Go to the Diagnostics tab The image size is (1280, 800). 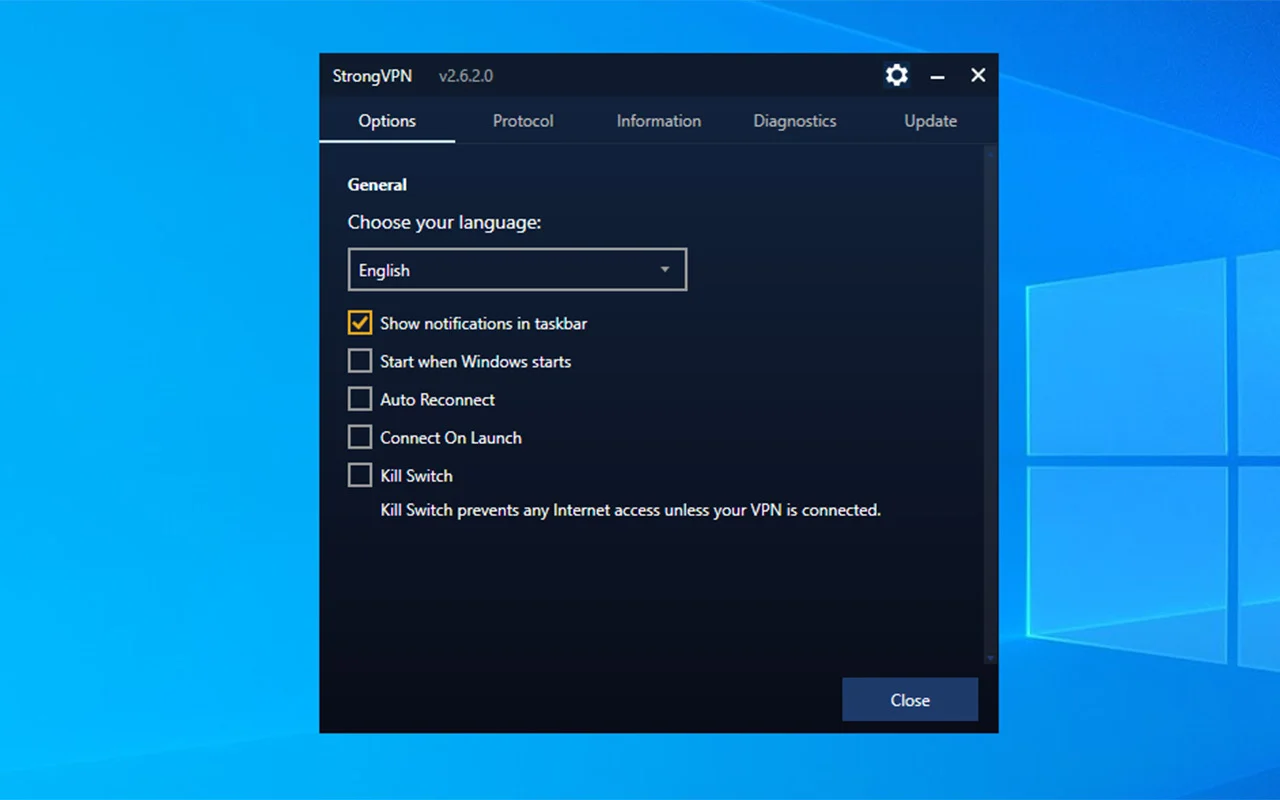tap(795, 121)
